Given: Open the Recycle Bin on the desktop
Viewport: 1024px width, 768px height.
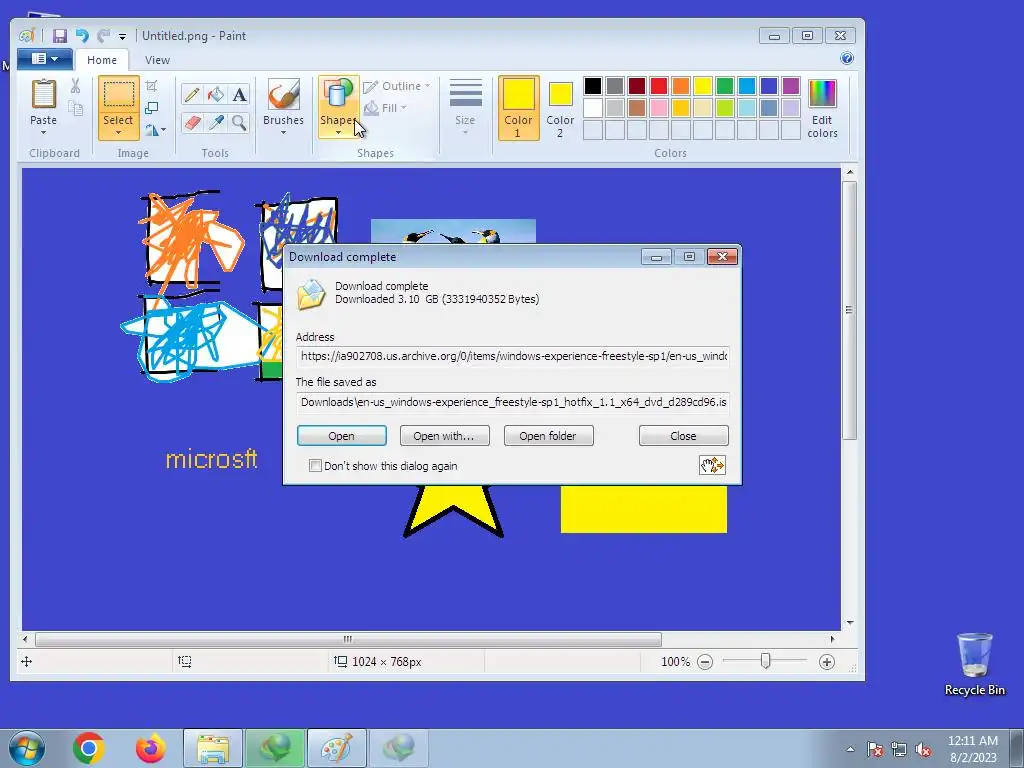Looking at the screenshot, I should click(974, 664).
